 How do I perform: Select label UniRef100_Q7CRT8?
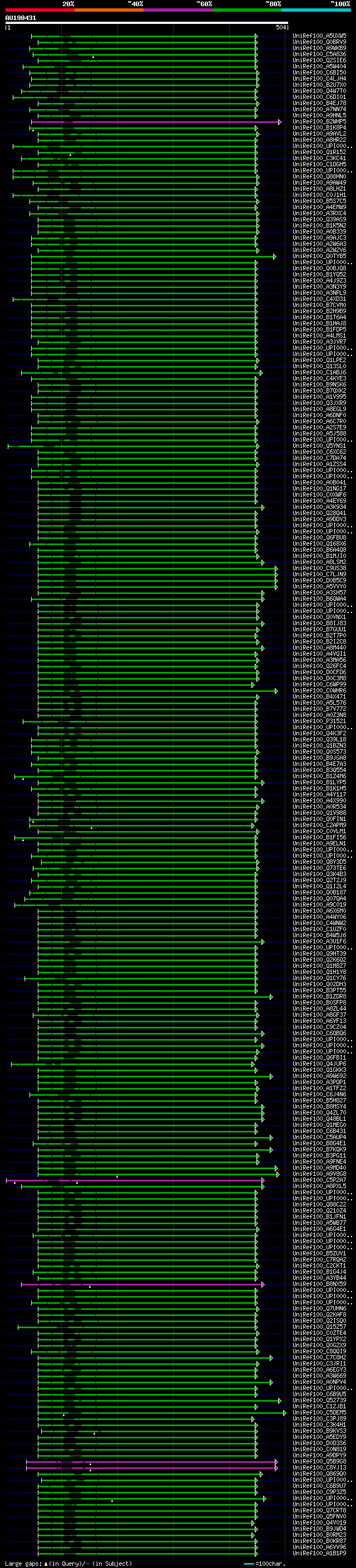319,1511
